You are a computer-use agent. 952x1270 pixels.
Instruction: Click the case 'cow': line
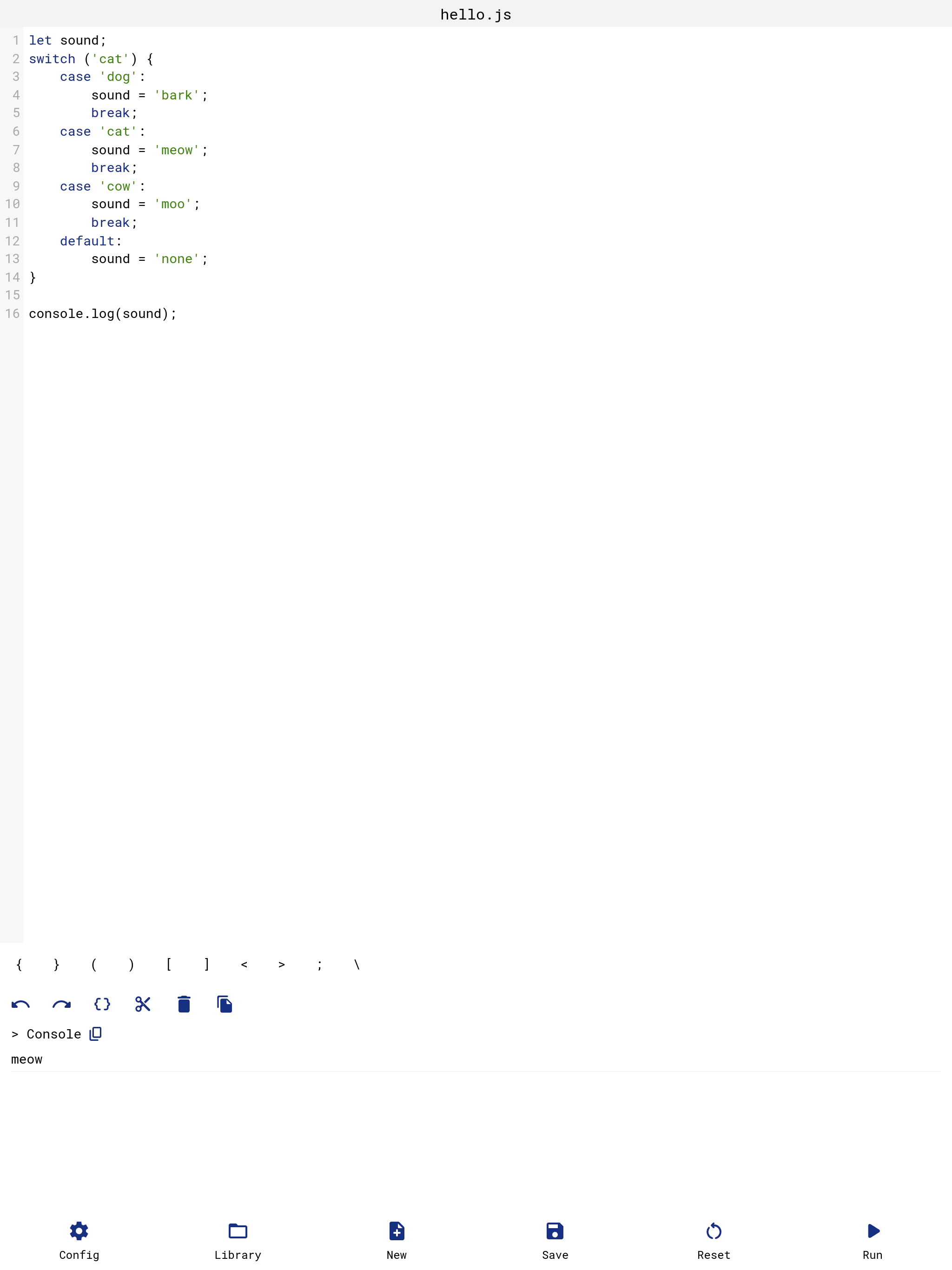(x=103, y=186)
